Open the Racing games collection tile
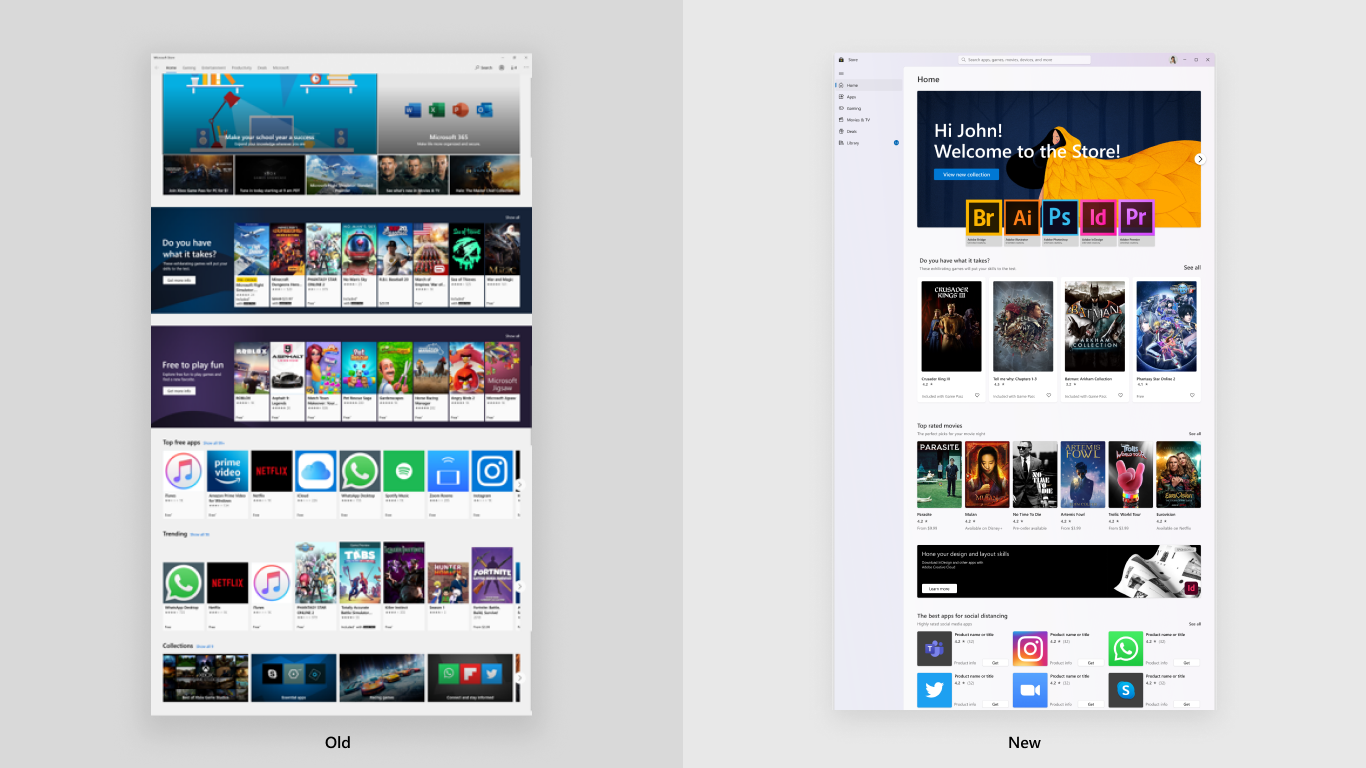 (x=382, y=677)
